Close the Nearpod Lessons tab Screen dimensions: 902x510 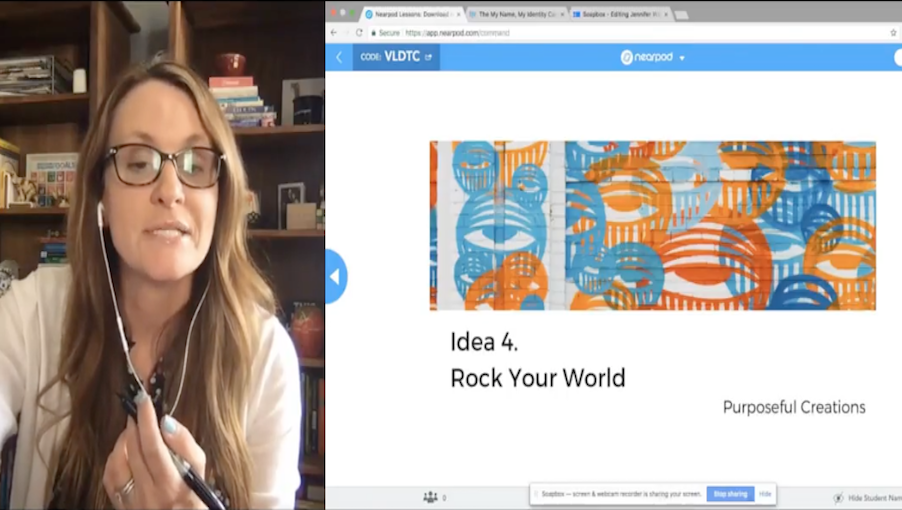(459, 14)
